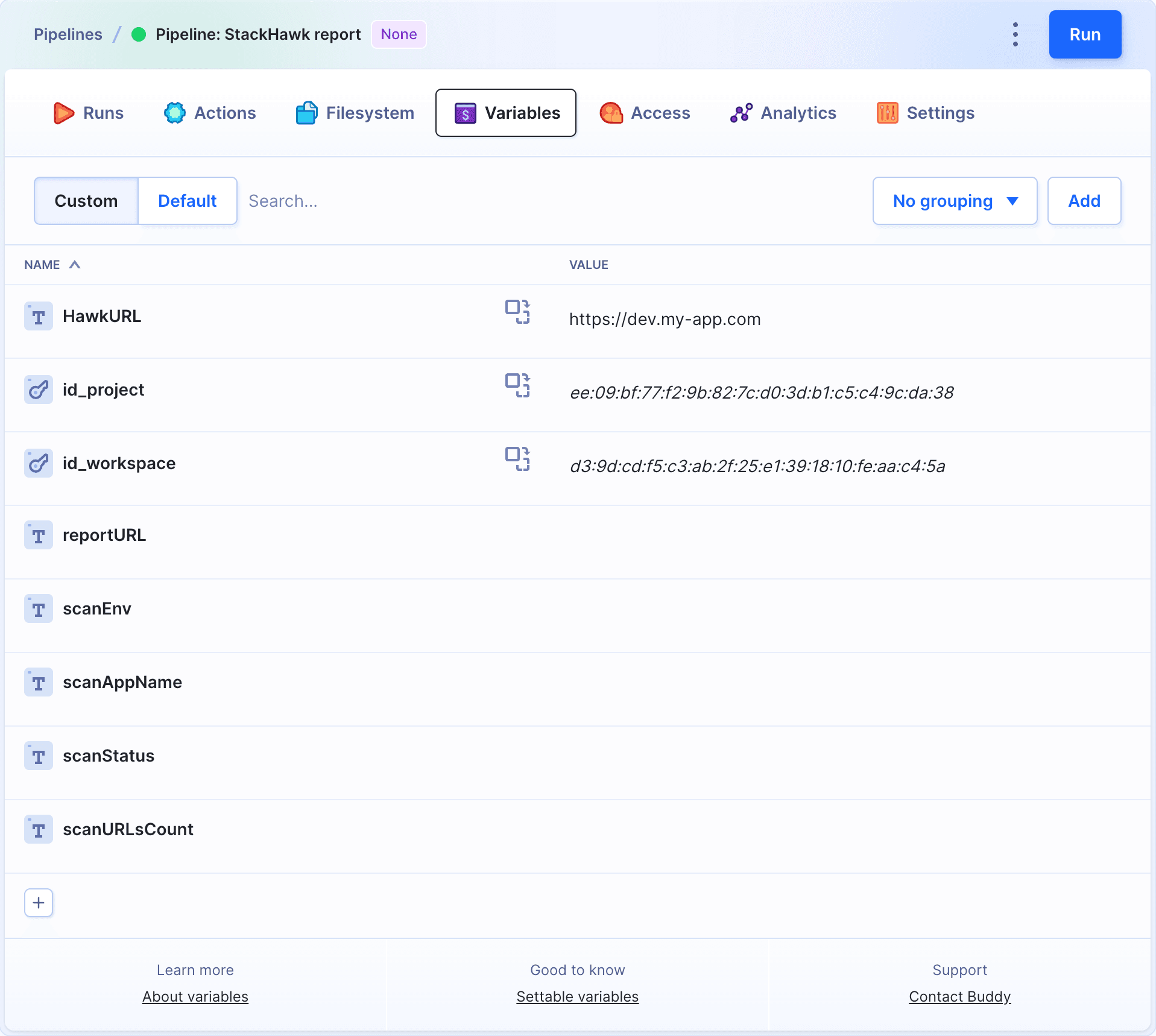Click the id_project key type icon
The image size is (1156, 1036).
(39, 390)
